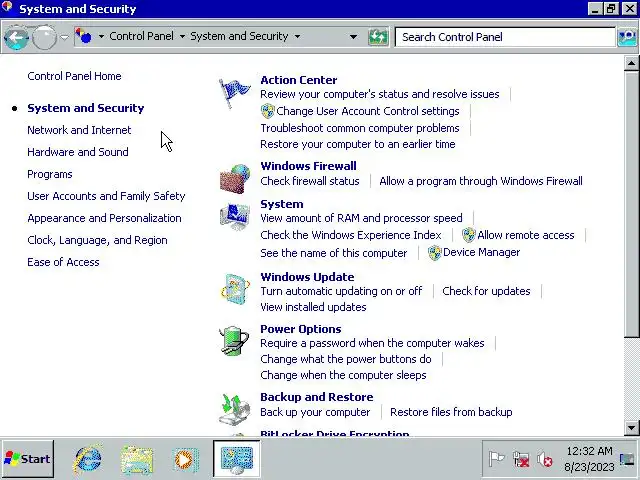Click the scrollbar up arrow
The width and height of the screenshot is (640, 480).
pos(631,63)
